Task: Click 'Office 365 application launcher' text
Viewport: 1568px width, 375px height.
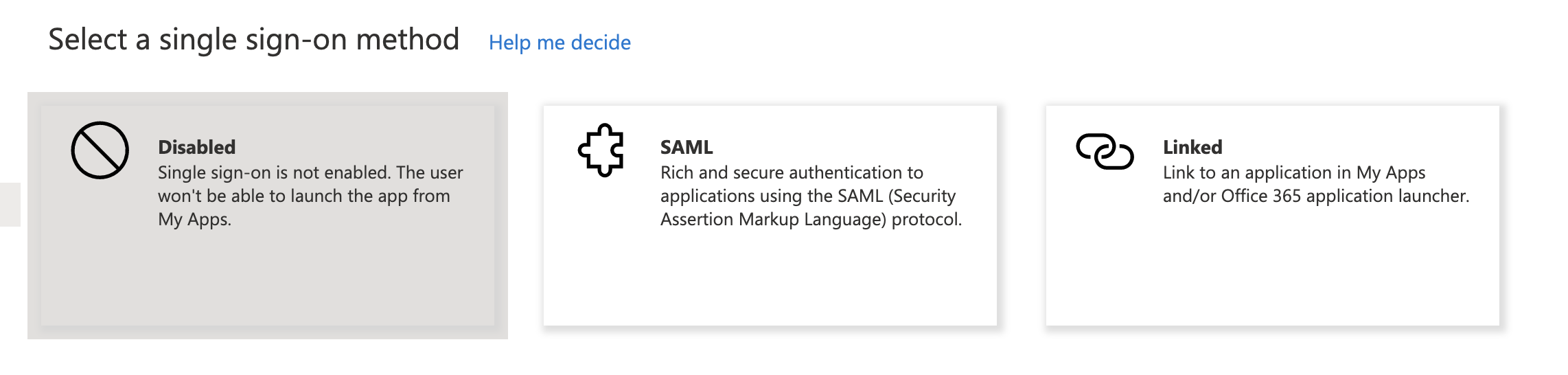Action: point(1344,196)
